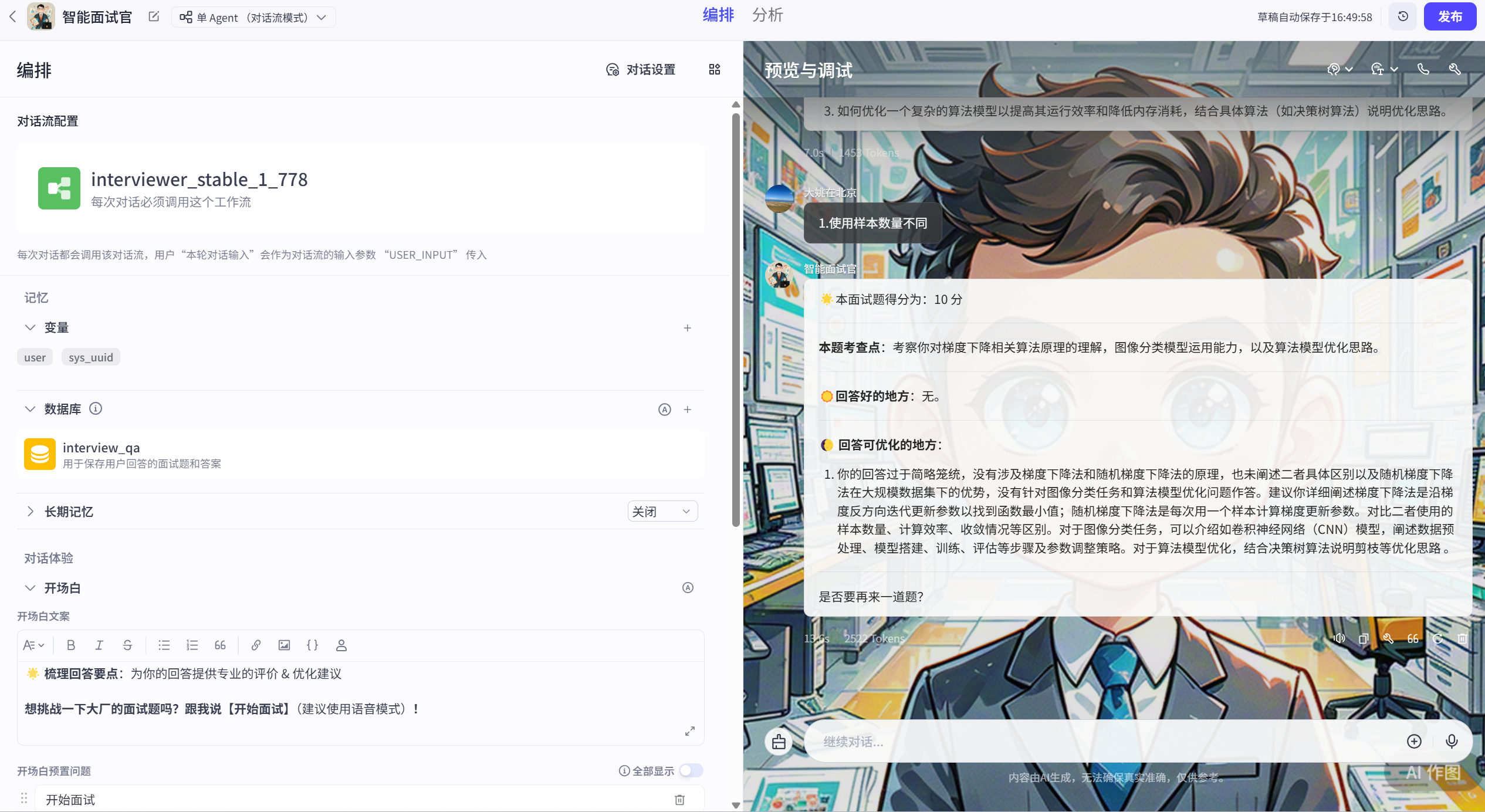Open 单 Agent 对话流模式 dropdown
Screen dimensions: 1485x812
pos(253,17)
